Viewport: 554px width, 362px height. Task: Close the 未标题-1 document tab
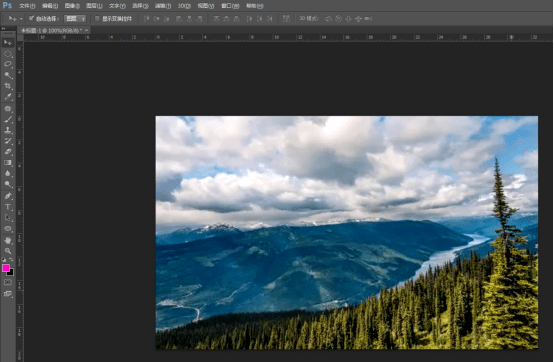(87, 30)
